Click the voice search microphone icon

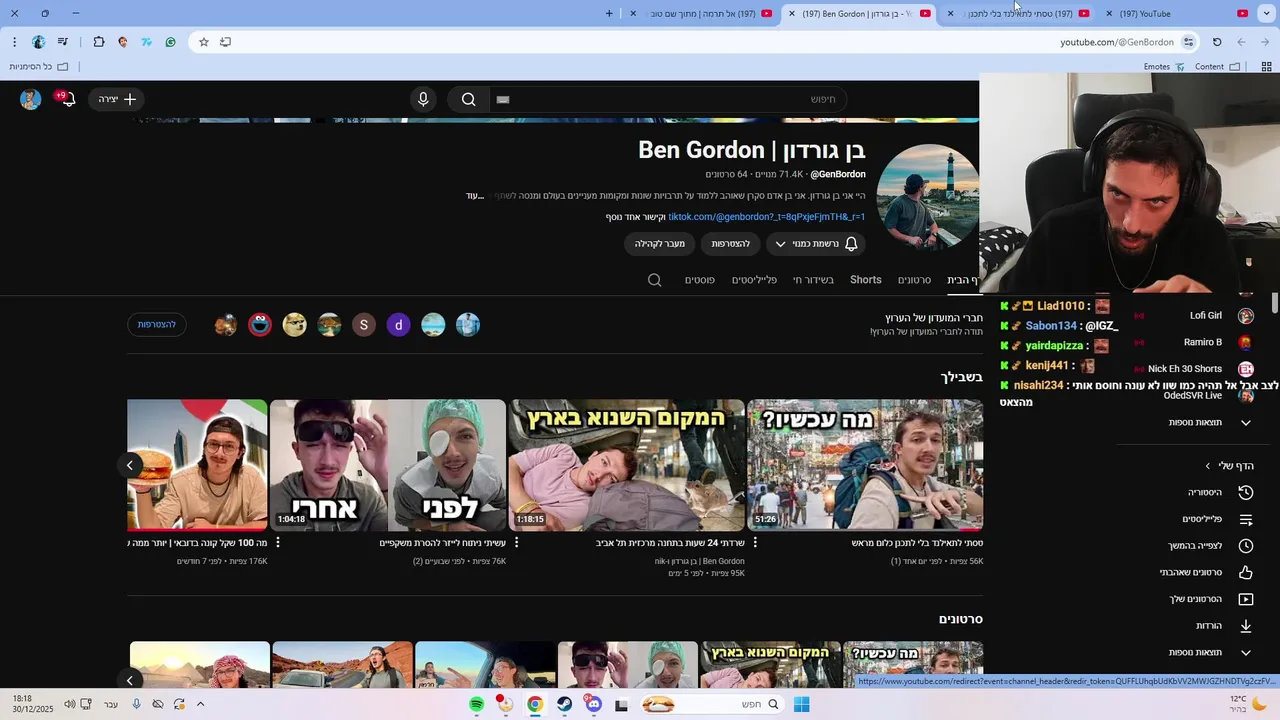[423, 99]
